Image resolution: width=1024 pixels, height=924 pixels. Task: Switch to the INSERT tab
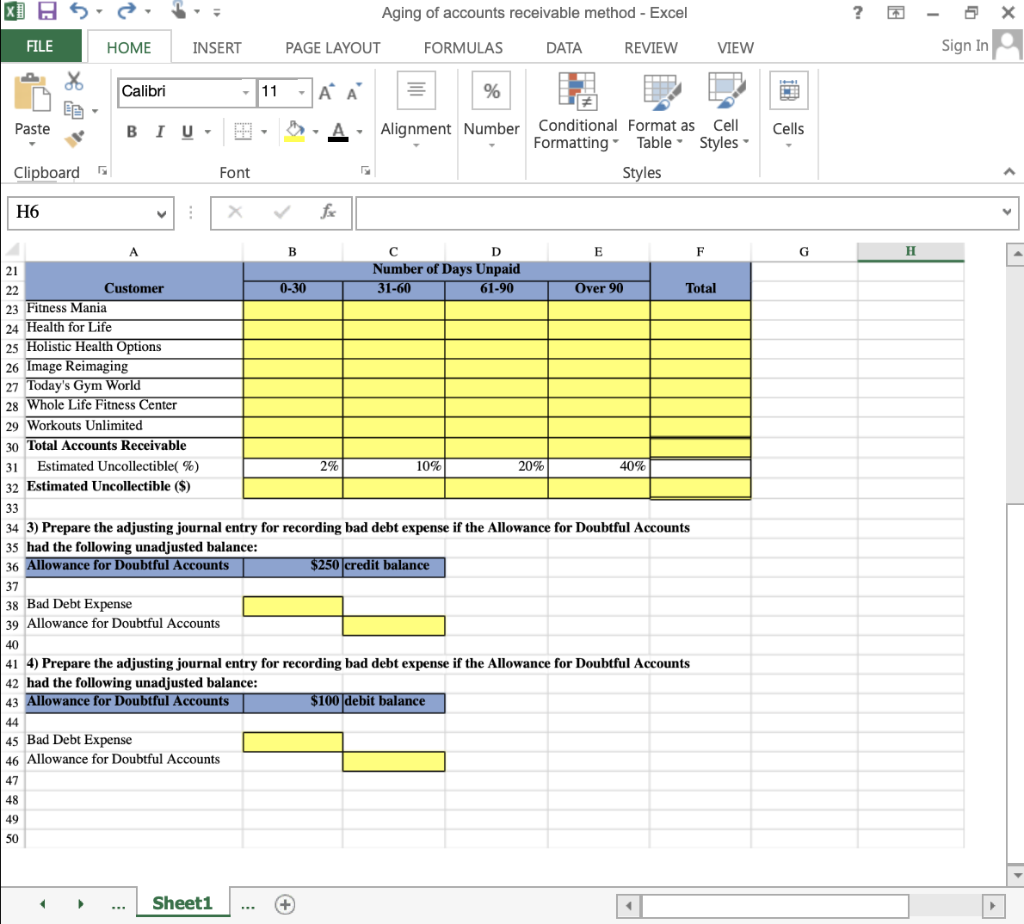coord(217,48)
